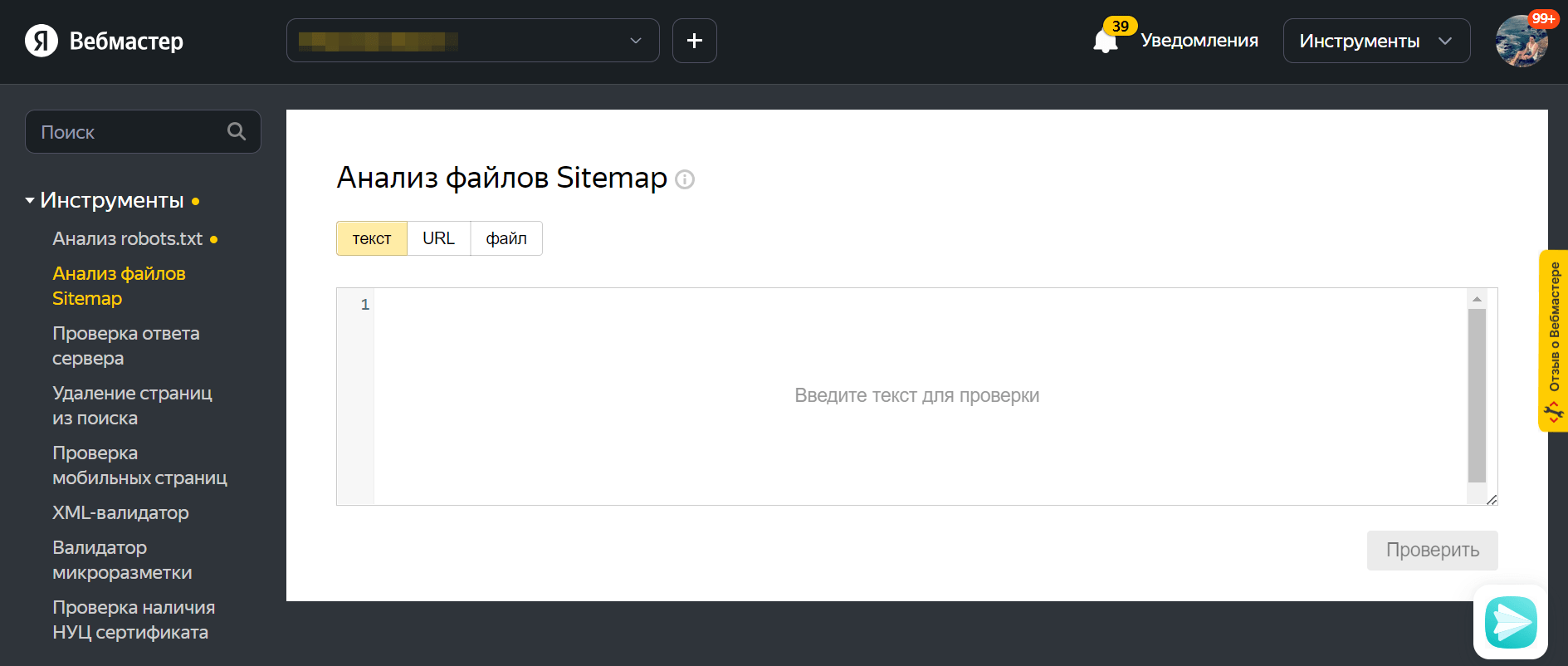Focus the sitemap text input area
The width and height of the screenshot is (1568, 666).
click(x=917, y=395)
